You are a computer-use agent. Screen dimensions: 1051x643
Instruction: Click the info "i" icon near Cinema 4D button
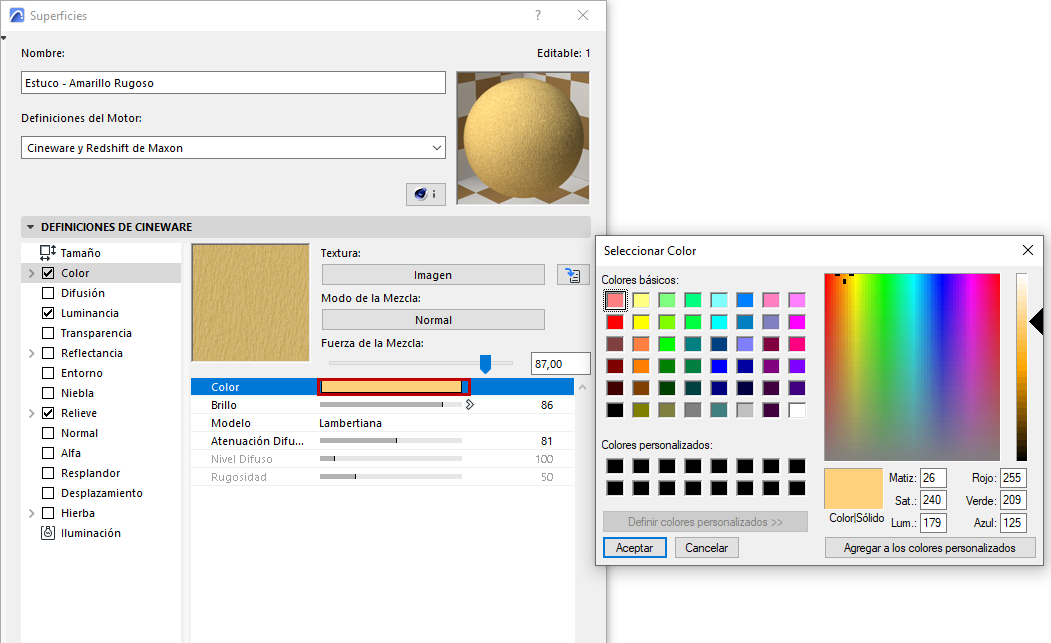[x=435, y=194]
